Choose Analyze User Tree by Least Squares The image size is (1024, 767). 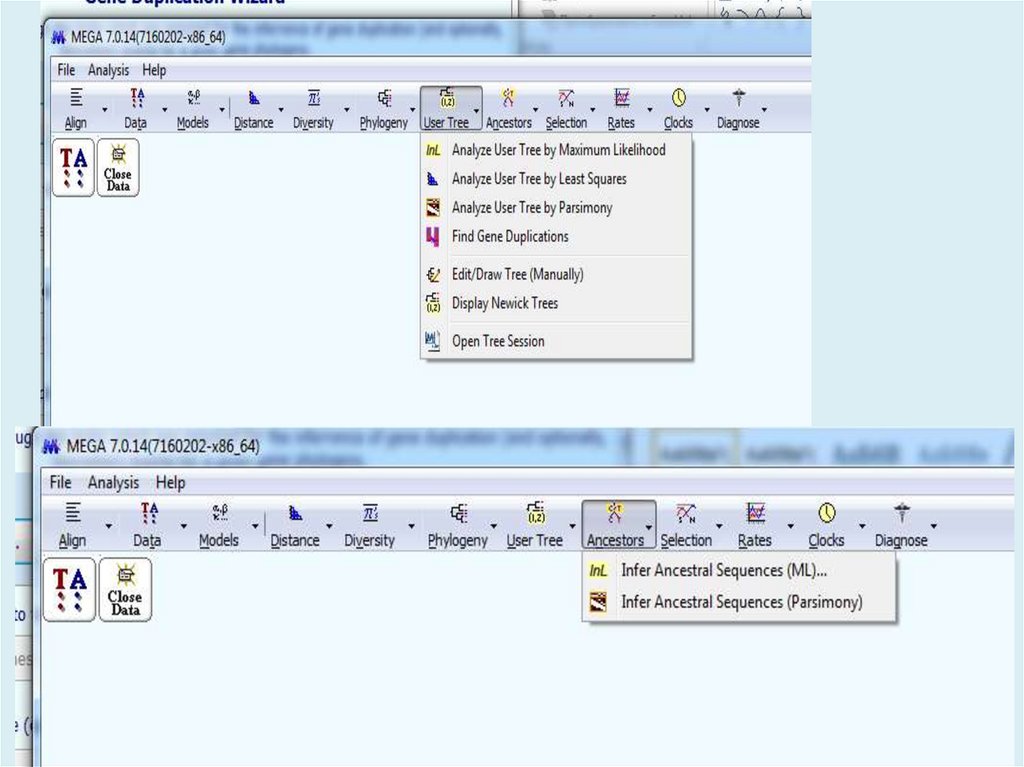point(556,179)
